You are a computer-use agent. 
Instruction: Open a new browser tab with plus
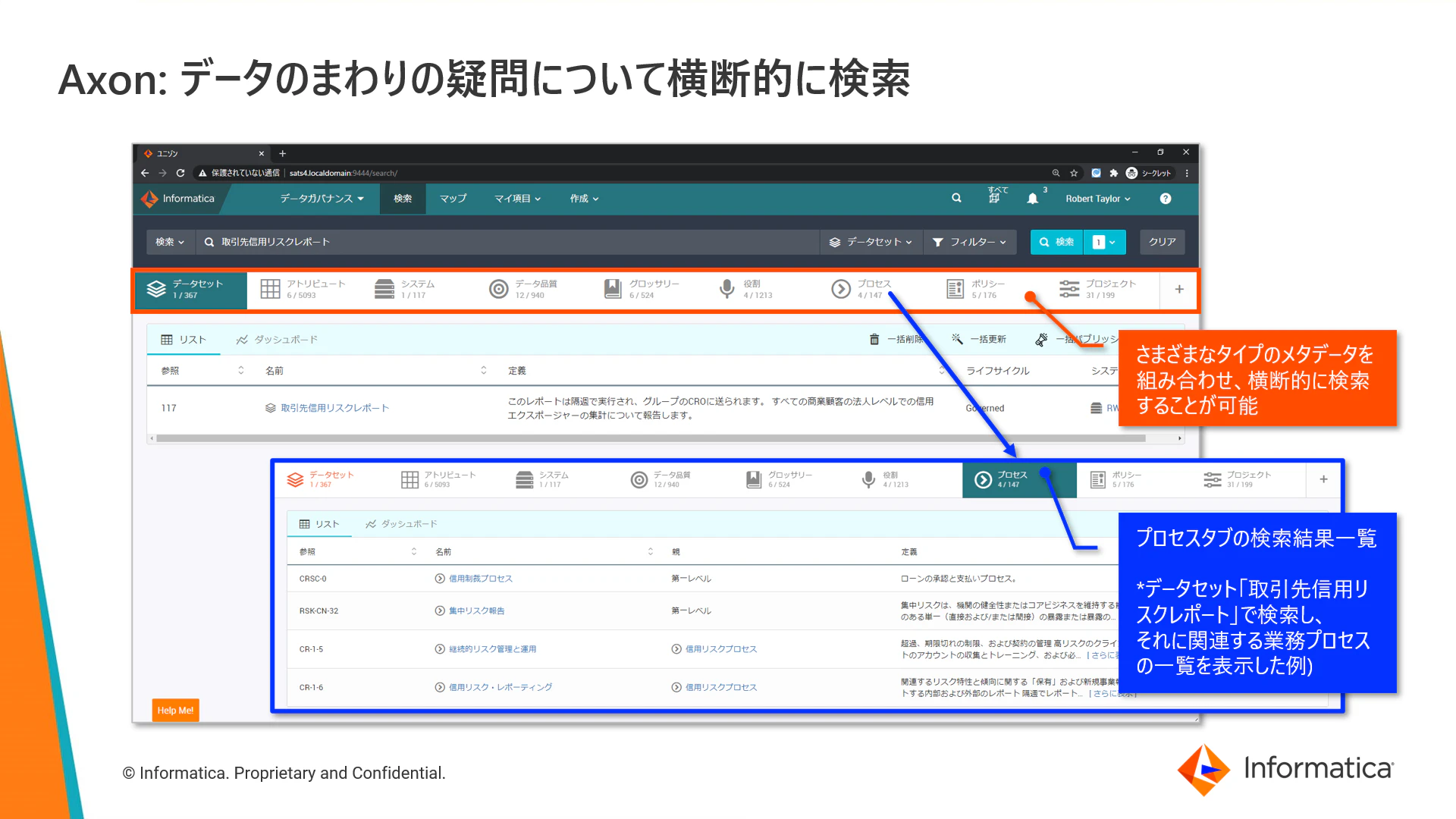(282, 153)
